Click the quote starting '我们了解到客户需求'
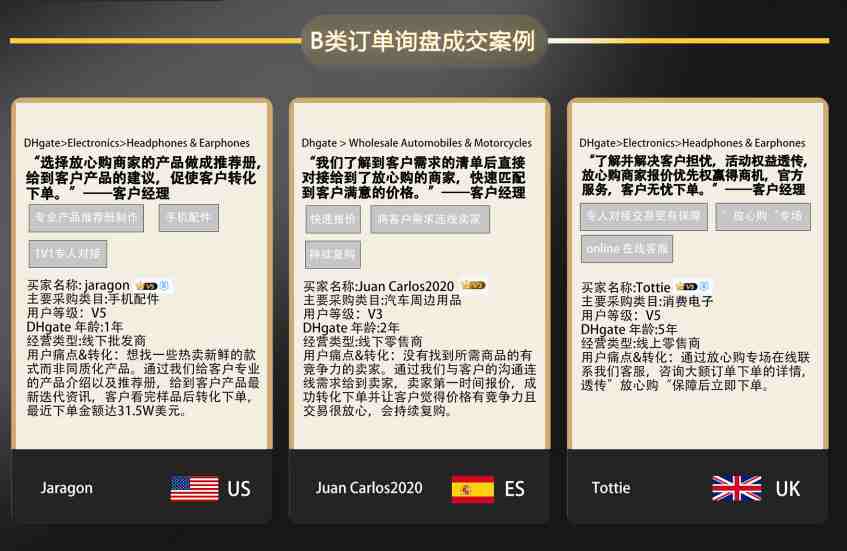847x551 pixels. (x=414, y=178)
